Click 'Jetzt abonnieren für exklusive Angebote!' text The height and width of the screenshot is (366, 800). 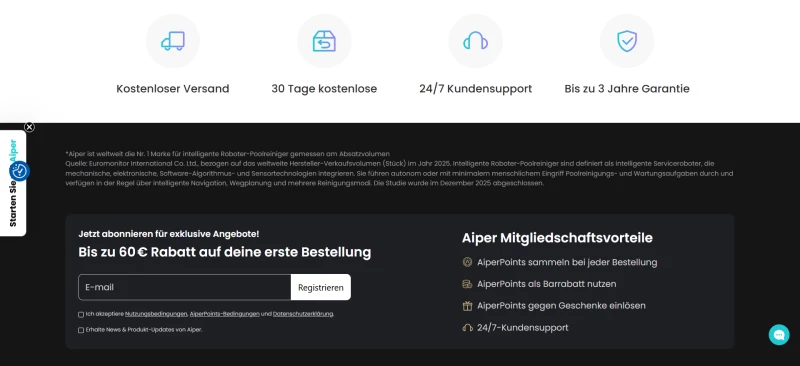[x=169, y=234]
